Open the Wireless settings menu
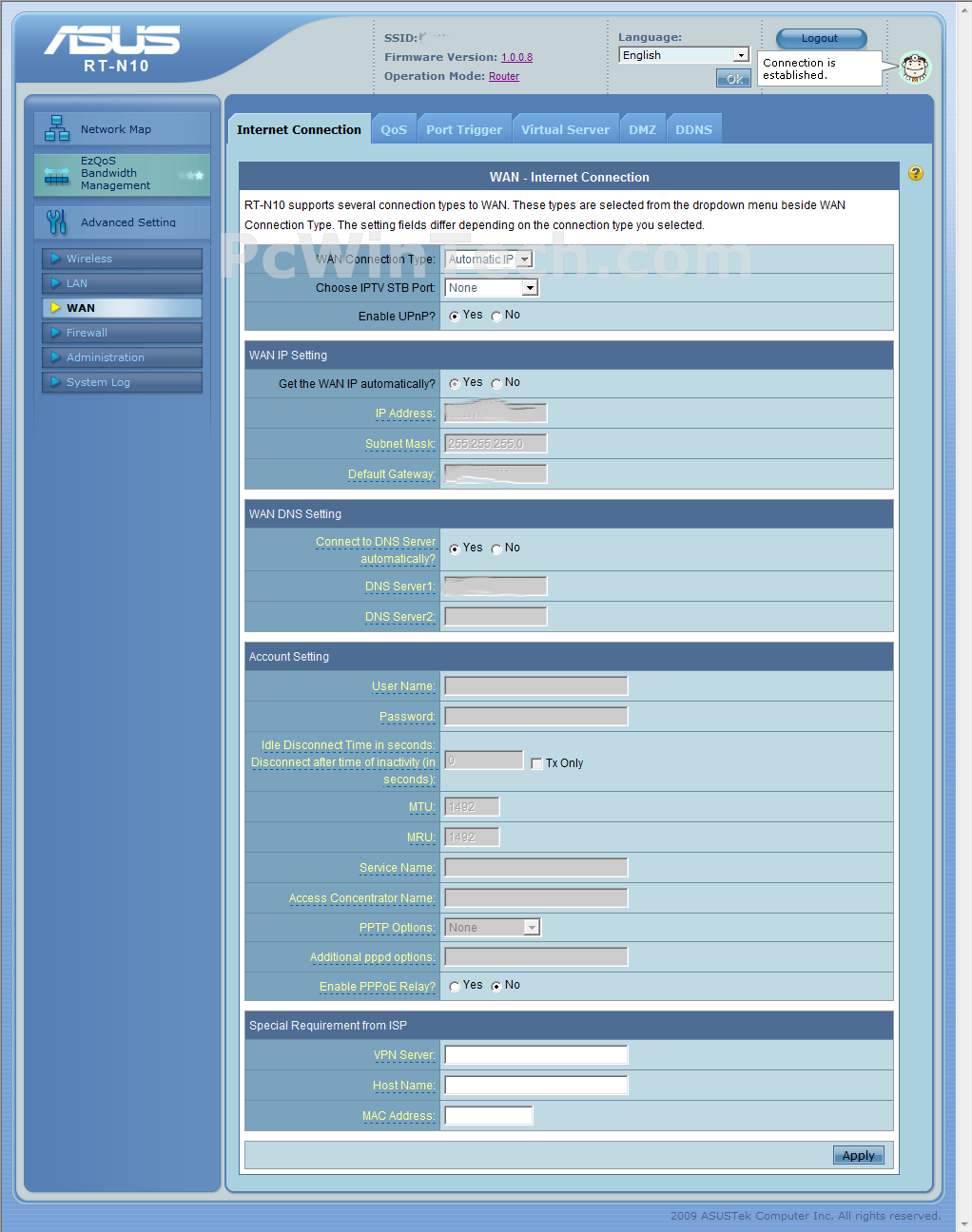 click(x=122, y=259)
